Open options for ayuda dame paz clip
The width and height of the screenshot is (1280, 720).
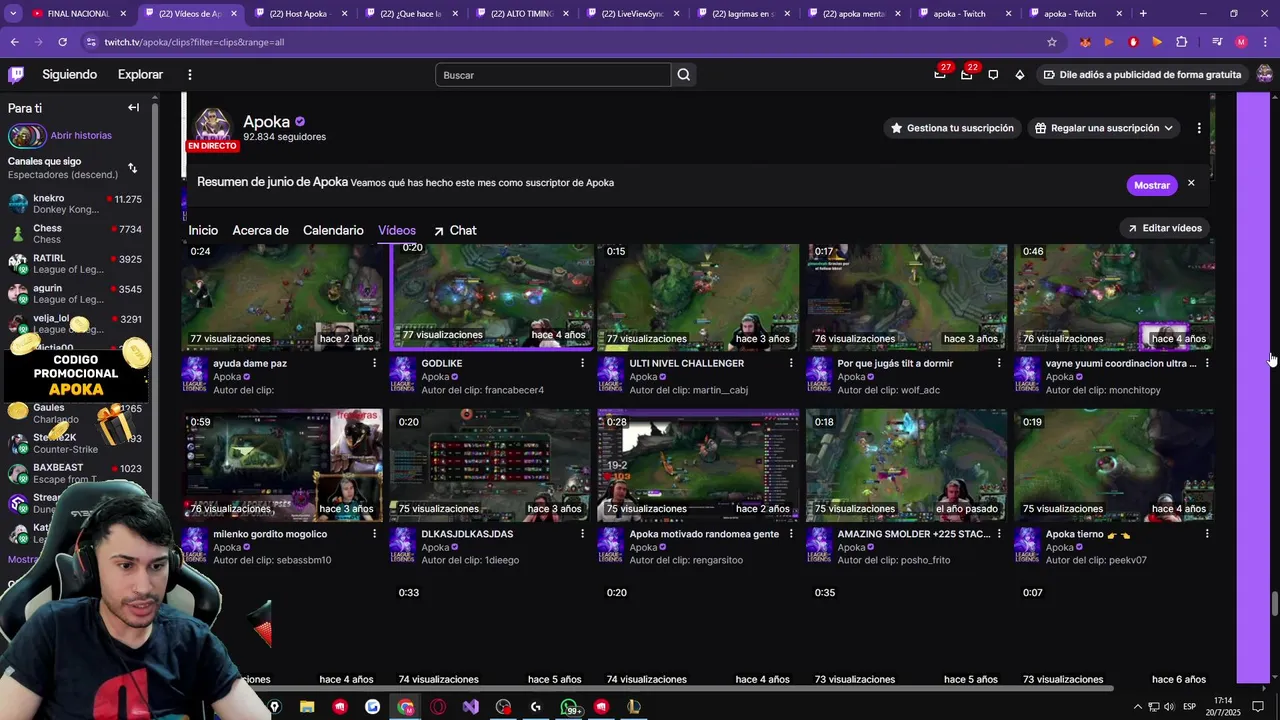pos(375,363)
